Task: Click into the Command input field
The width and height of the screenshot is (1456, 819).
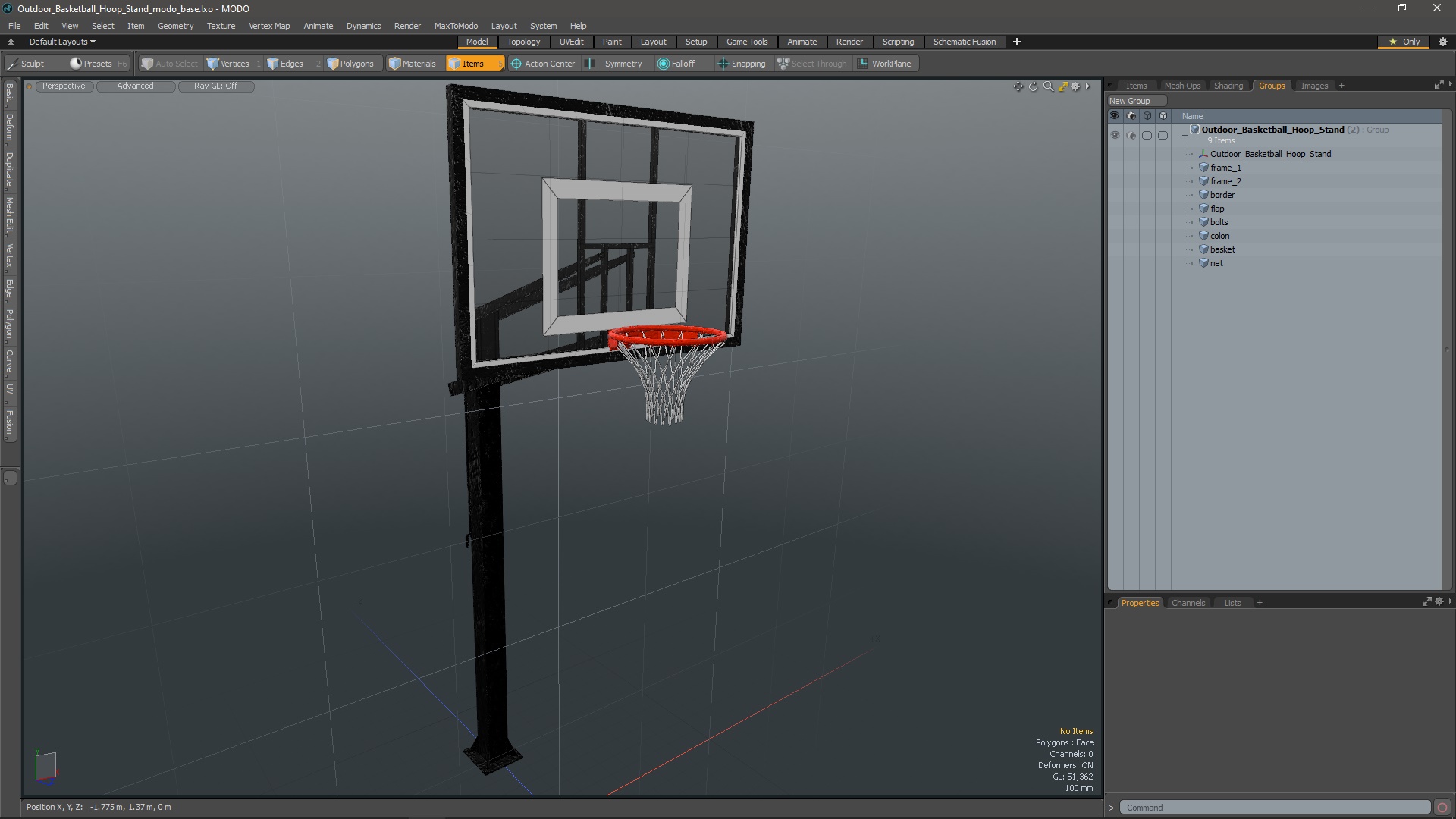Action: [x=1276, y=808]
